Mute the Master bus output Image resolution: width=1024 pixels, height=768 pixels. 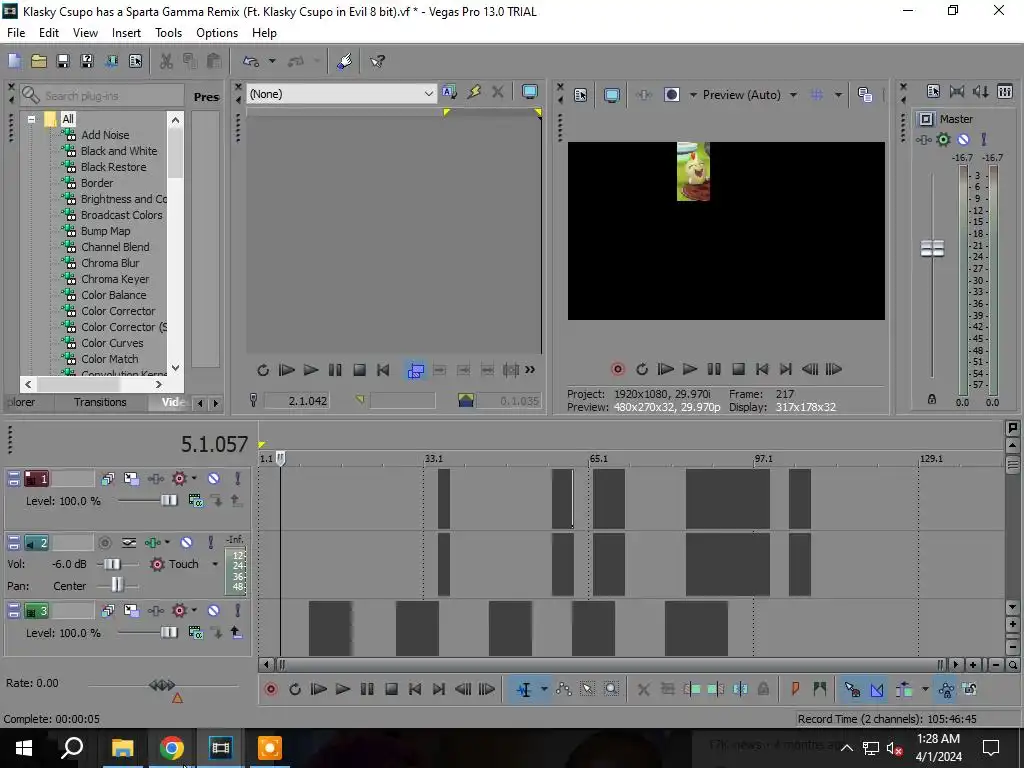963,139
